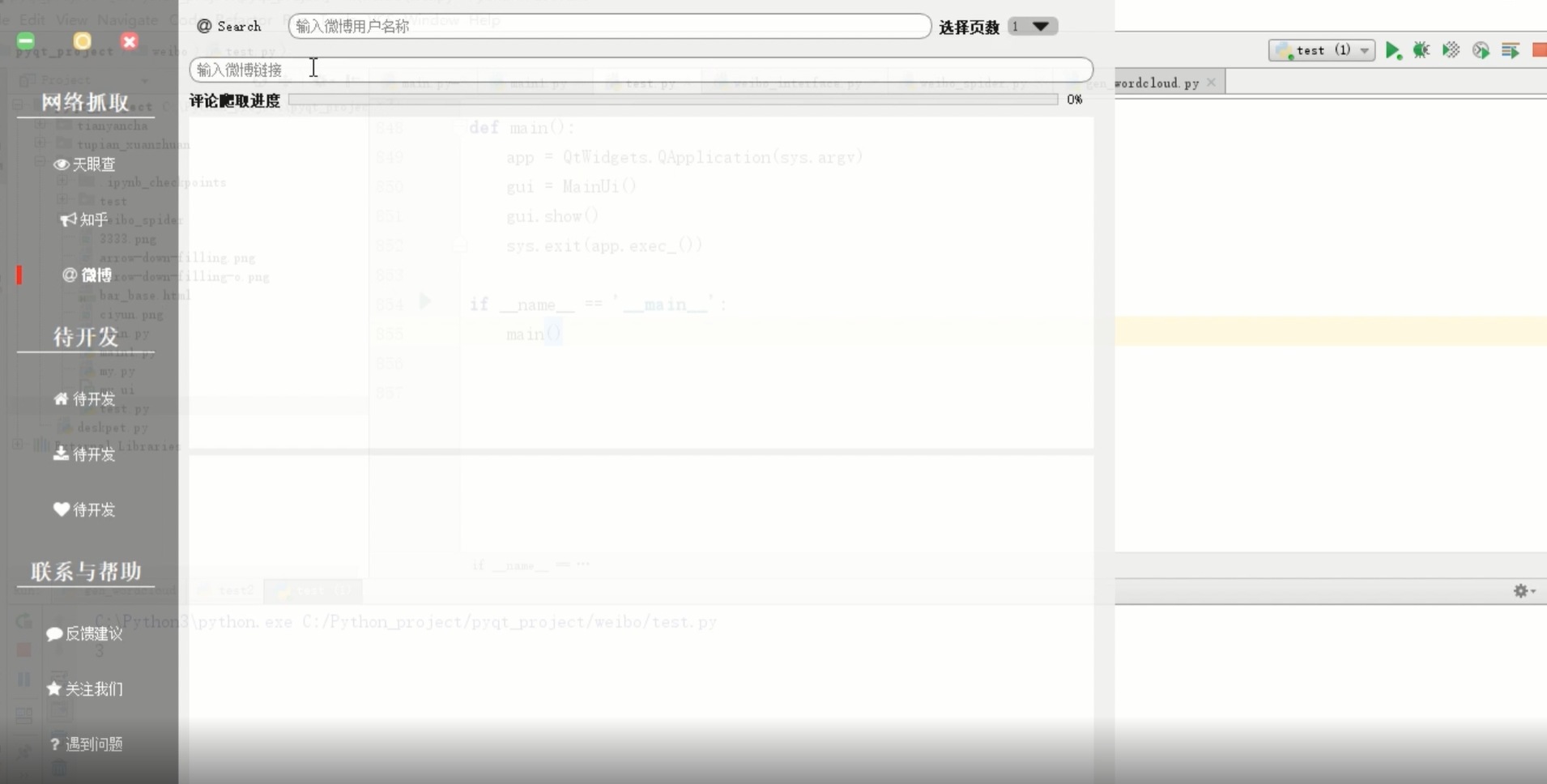Click the red stop icon in toolbar
The width and height of the screenshot is (1547, 784).
(x=1539, y=50)
